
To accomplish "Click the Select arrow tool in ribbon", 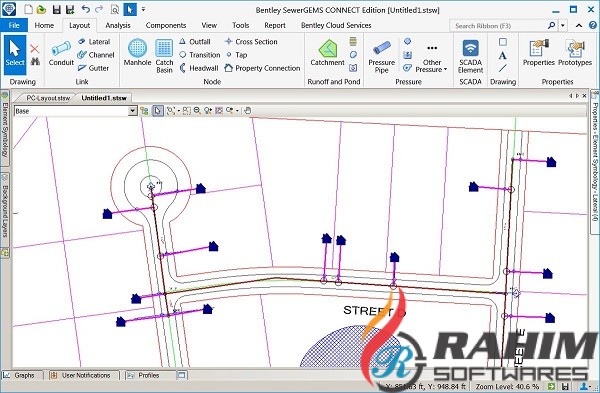I will click(15, 54).
